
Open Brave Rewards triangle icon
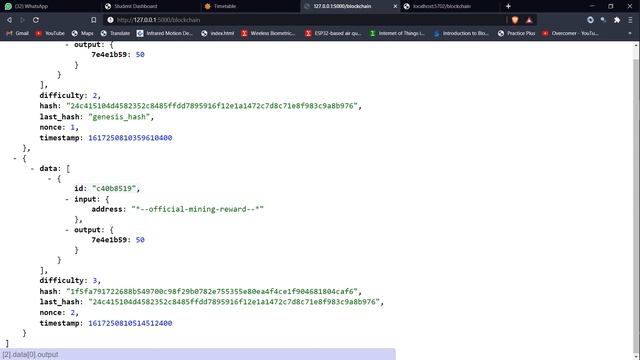[x=529, y=20]
